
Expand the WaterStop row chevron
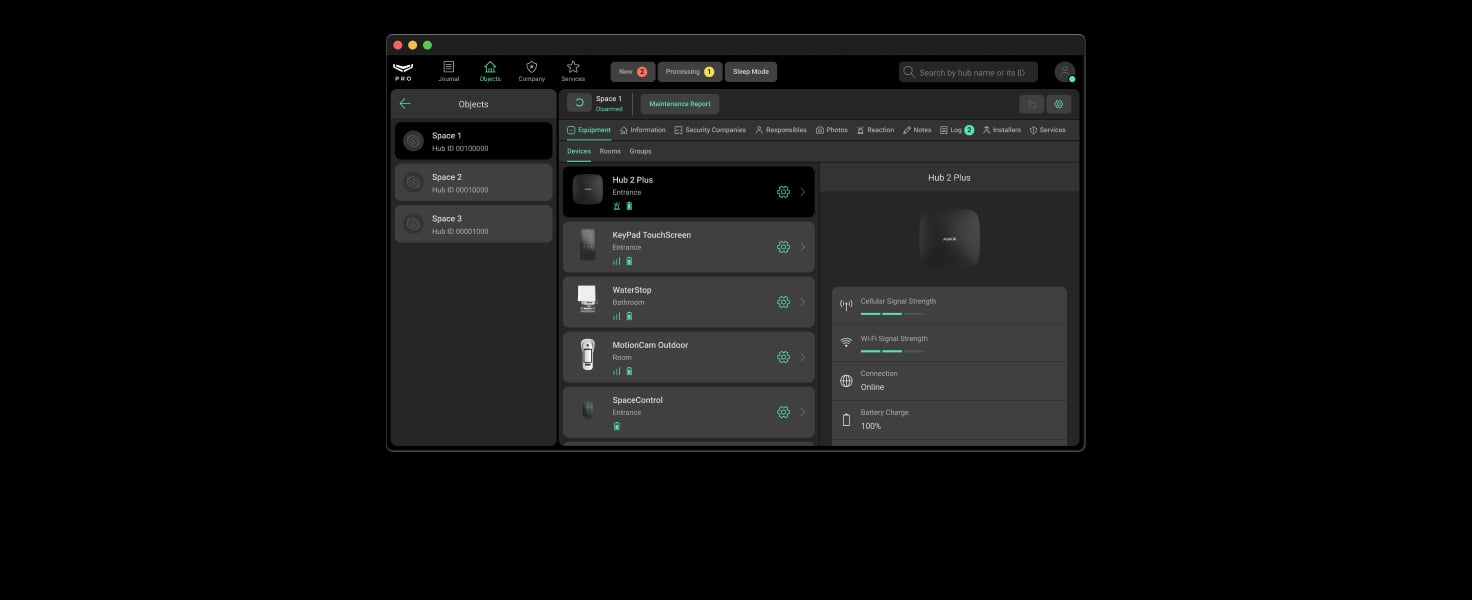(803, 302)
